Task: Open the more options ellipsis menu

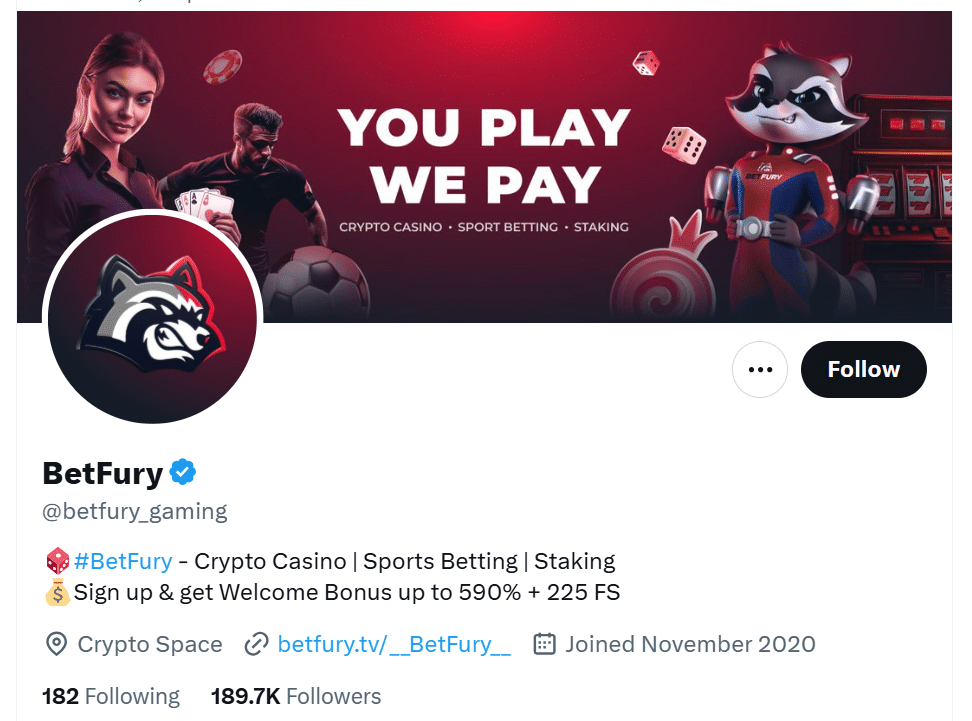Action: click(x=760, y=369)
